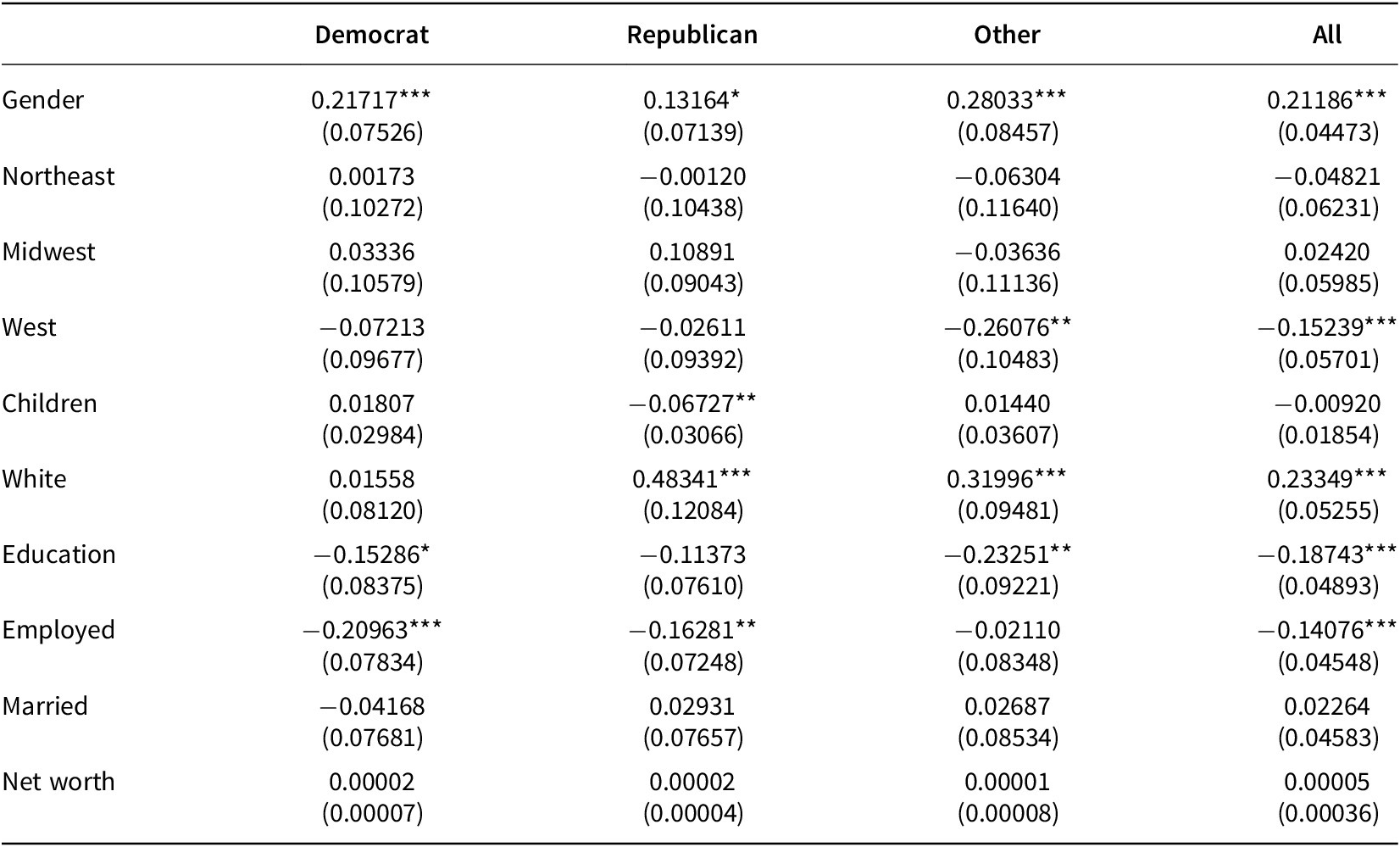Click the White row label
Screen dimensions: 1400x847
pos(35,479)
